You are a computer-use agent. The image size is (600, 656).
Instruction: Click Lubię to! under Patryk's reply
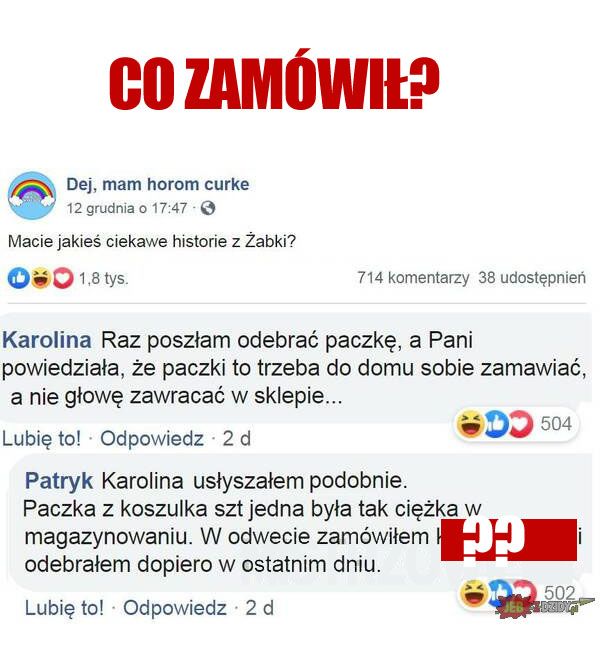click(64, 608)
